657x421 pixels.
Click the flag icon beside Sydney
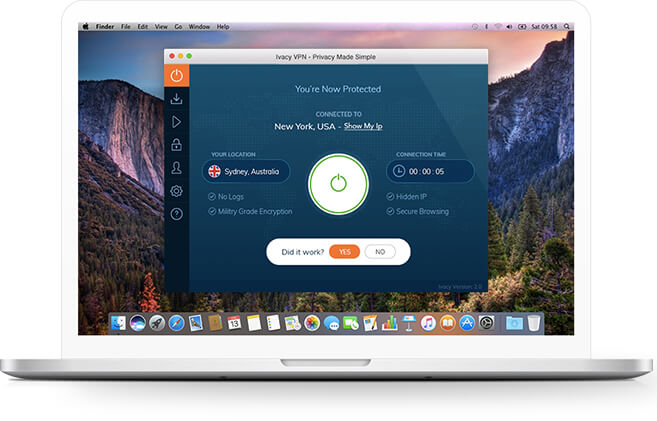click(215, 171)
